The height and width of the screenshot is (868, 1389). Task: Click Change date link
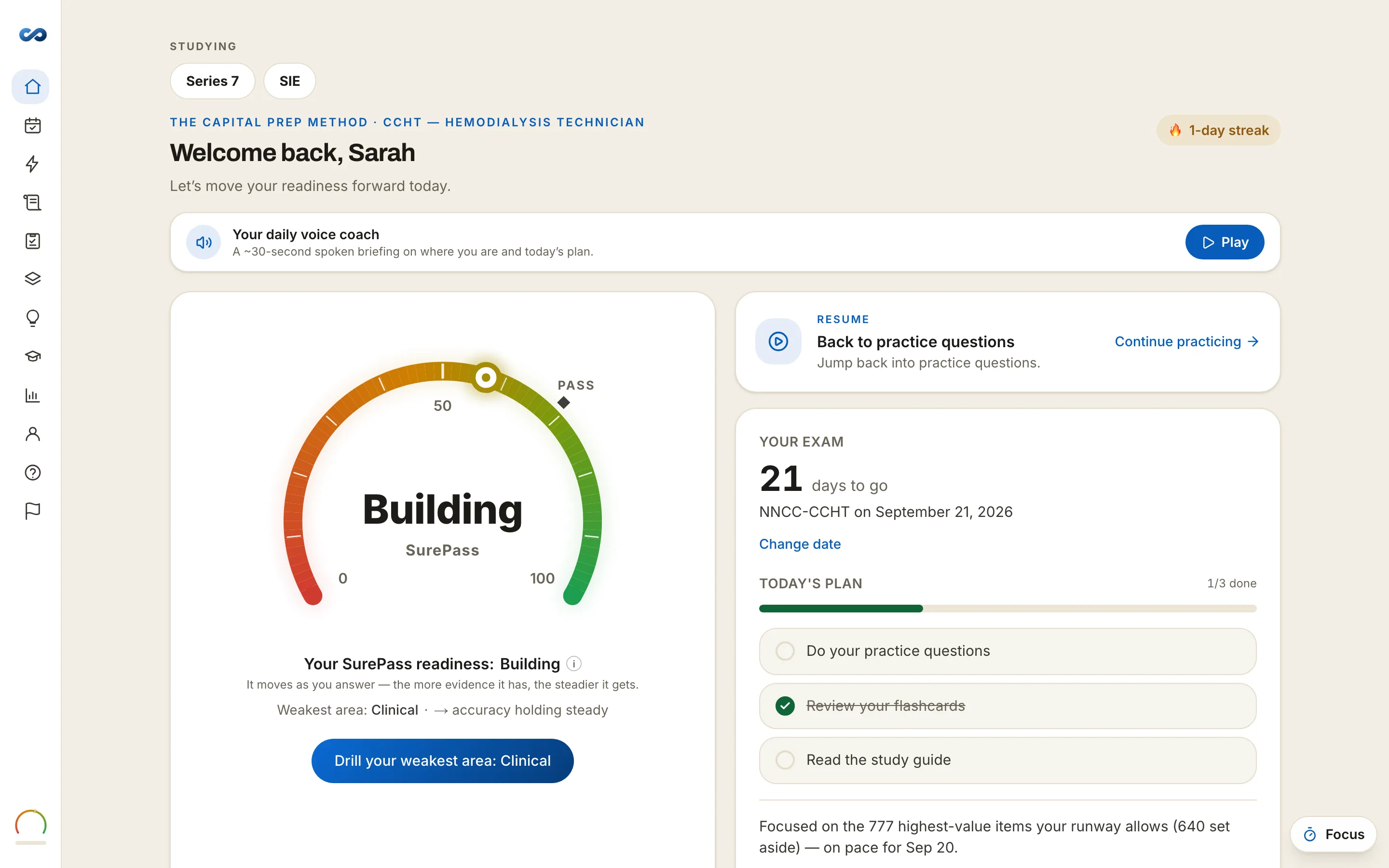point(800,543)
